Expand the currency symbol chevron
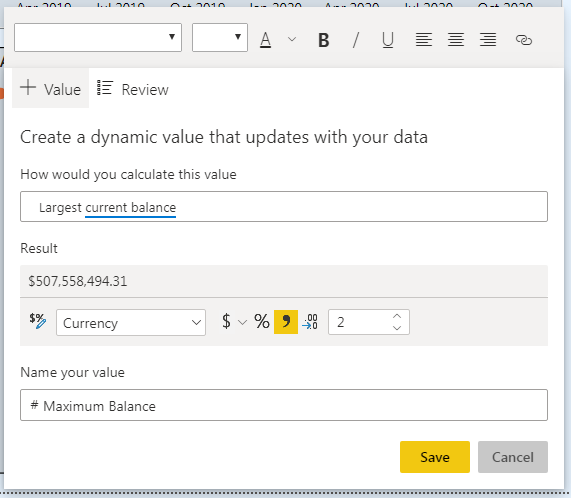The width and height of the screenshot is (571, 498). pos(242,322)
